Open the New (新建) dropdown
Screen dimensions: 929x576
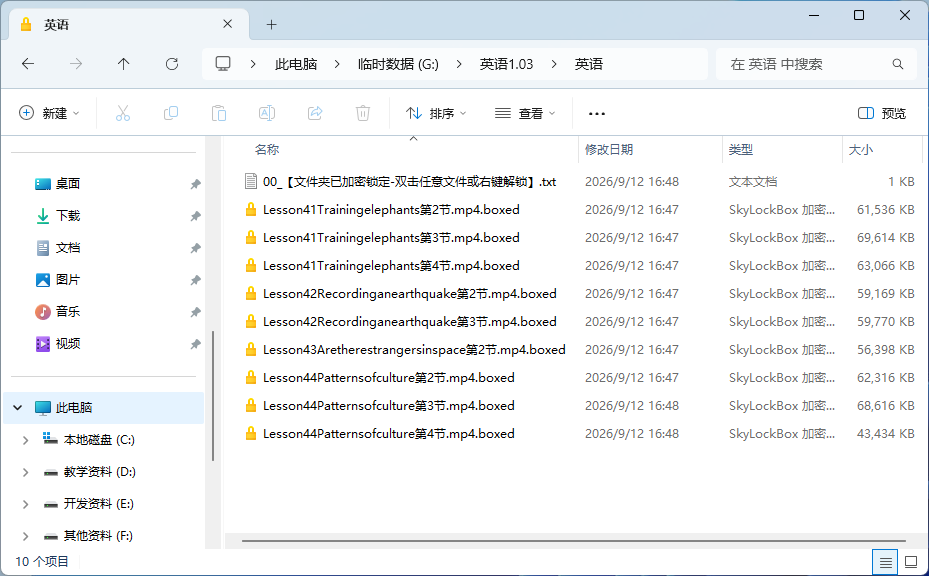pyautogui.click(x=49, y=113)
